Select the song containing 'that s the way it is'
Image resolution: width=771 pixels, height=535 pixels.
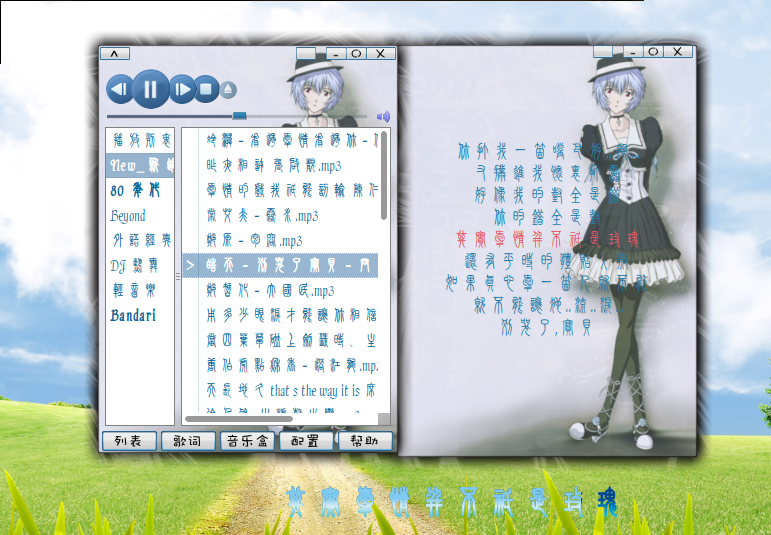[280, 390]
